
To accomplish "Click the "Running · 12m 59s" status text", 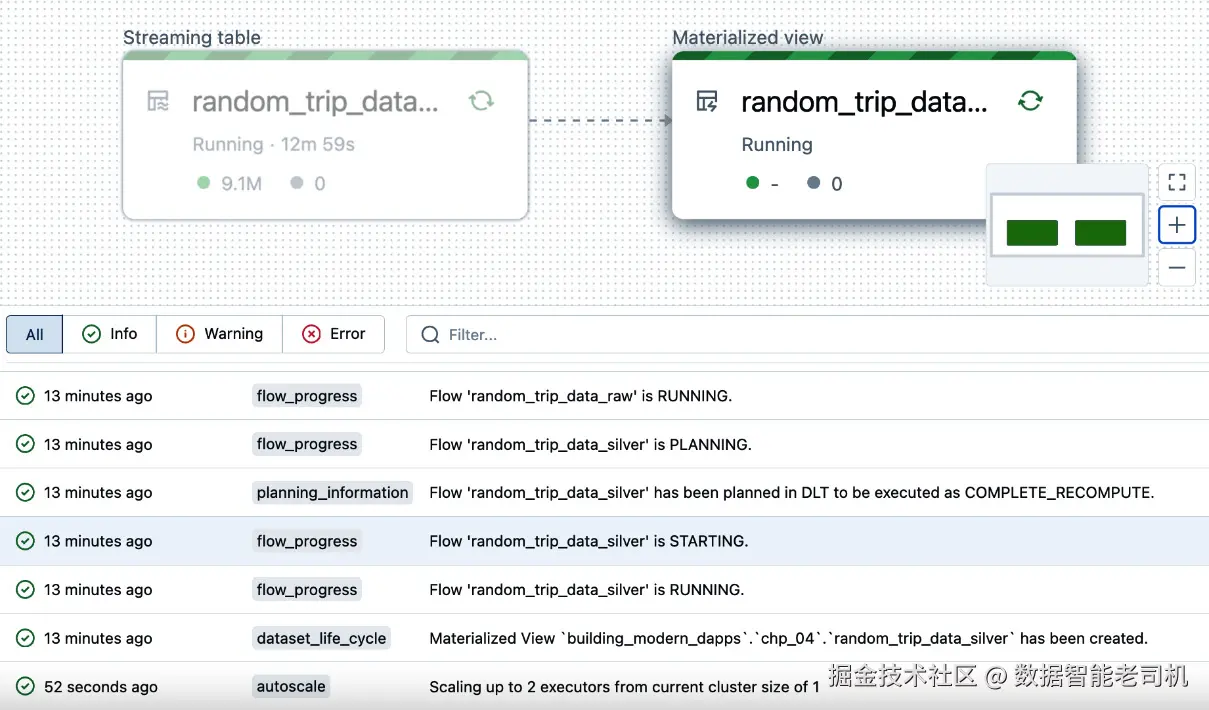I will click(274, 144).
